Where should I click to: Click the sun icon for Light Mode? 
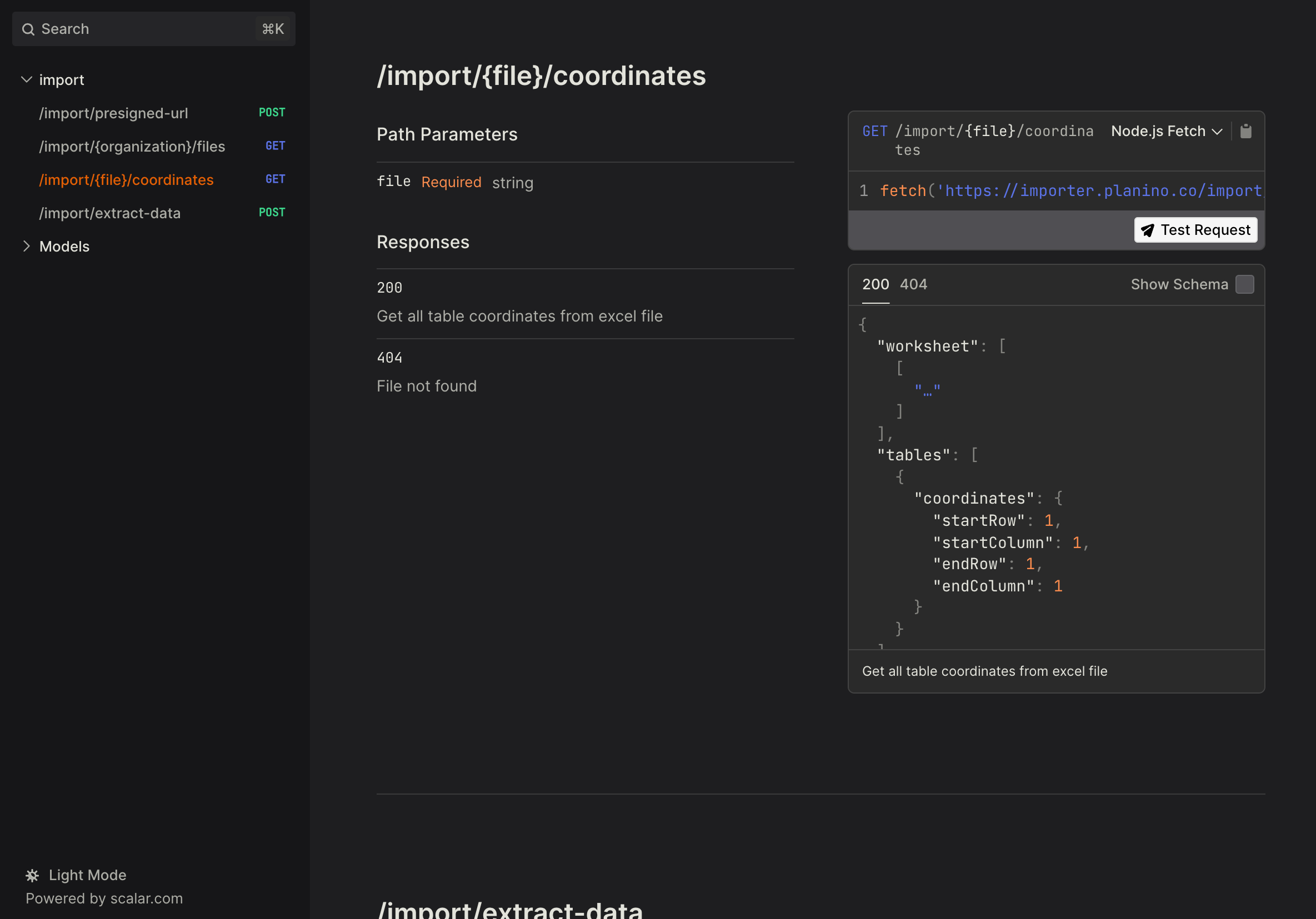(32, 875)
